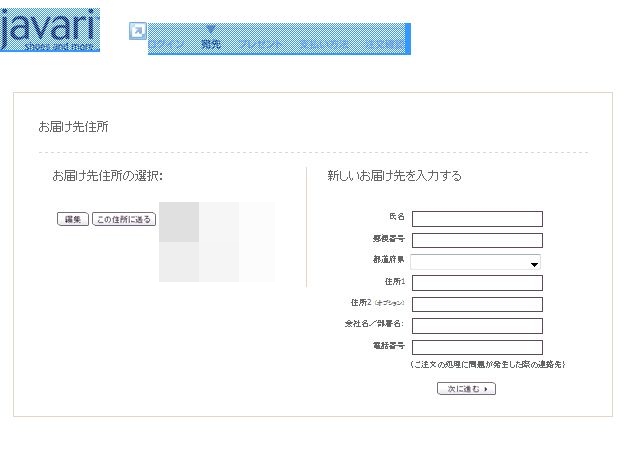Click the phone number contact note text
641x458 pixels.
[x=488, y=364]
